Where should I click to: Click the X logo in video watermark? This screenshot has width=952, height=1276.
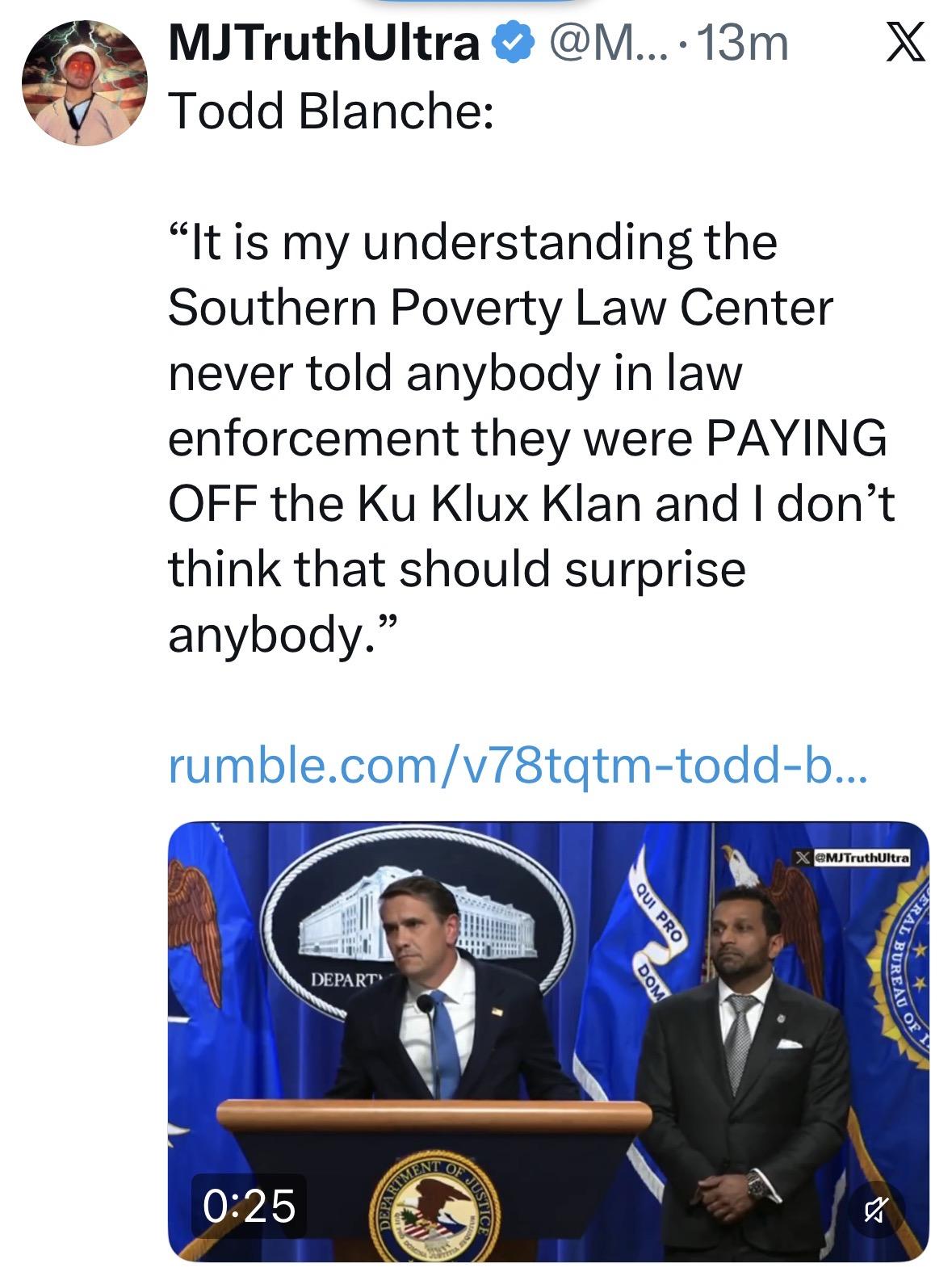(800, 856)
